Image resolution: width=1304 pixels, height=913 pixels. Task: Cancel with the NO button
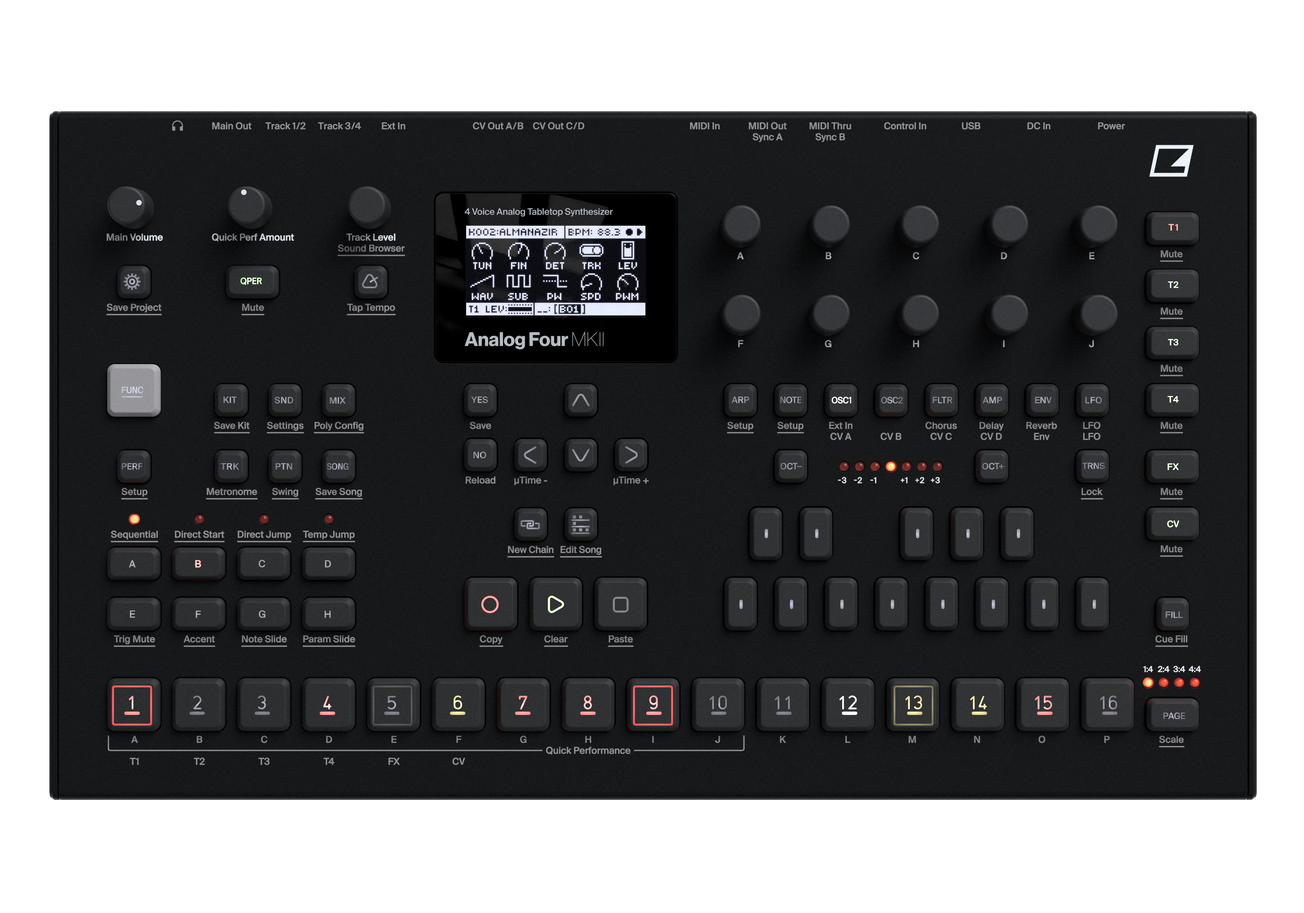pos(480,455)
